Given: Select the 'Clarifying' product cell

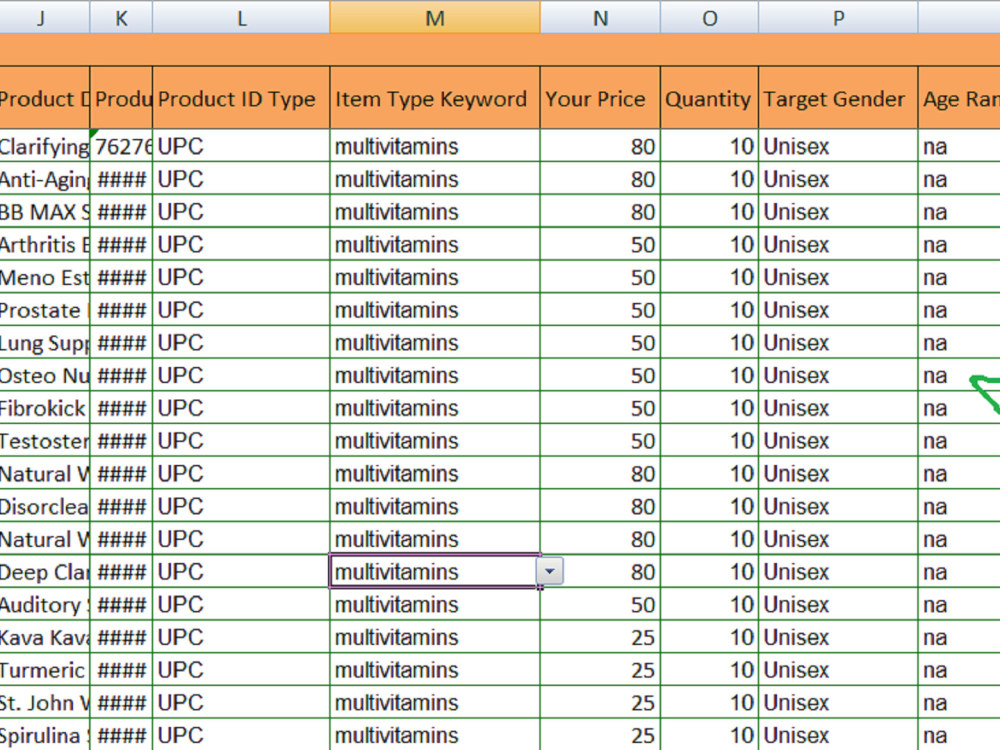Looking at the screenshot, I should [45, 146].
